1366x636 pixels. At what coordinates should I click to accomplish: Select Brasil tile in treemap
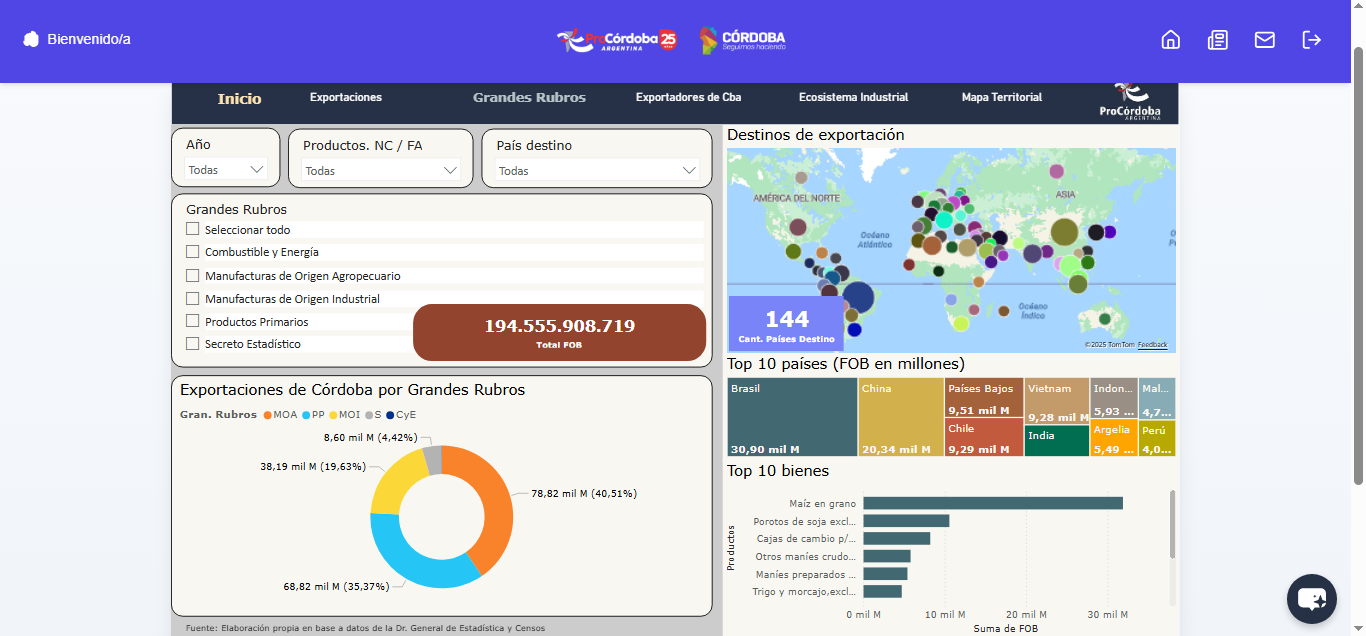point(791,417)
